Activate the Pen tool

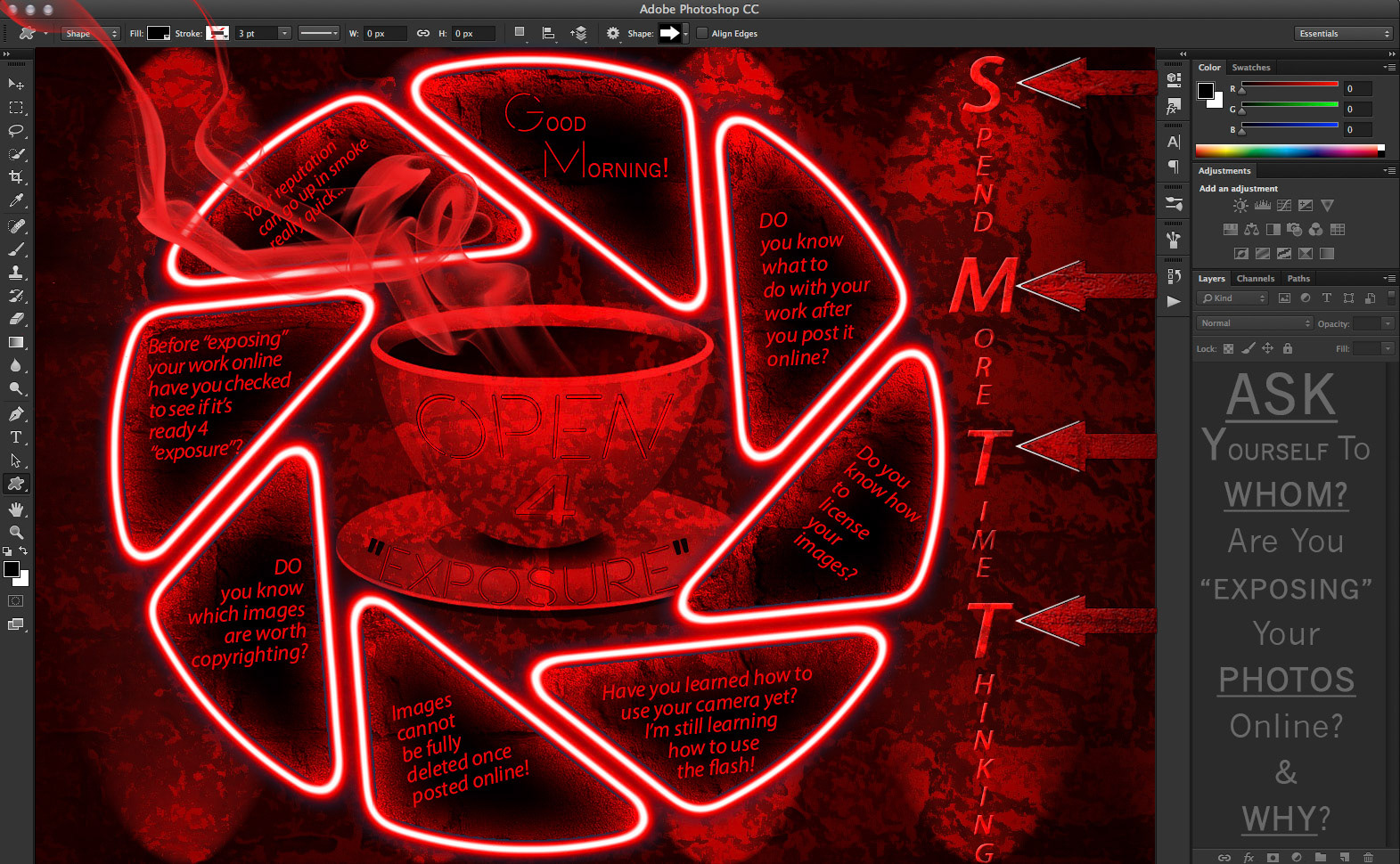coord(16,414)
